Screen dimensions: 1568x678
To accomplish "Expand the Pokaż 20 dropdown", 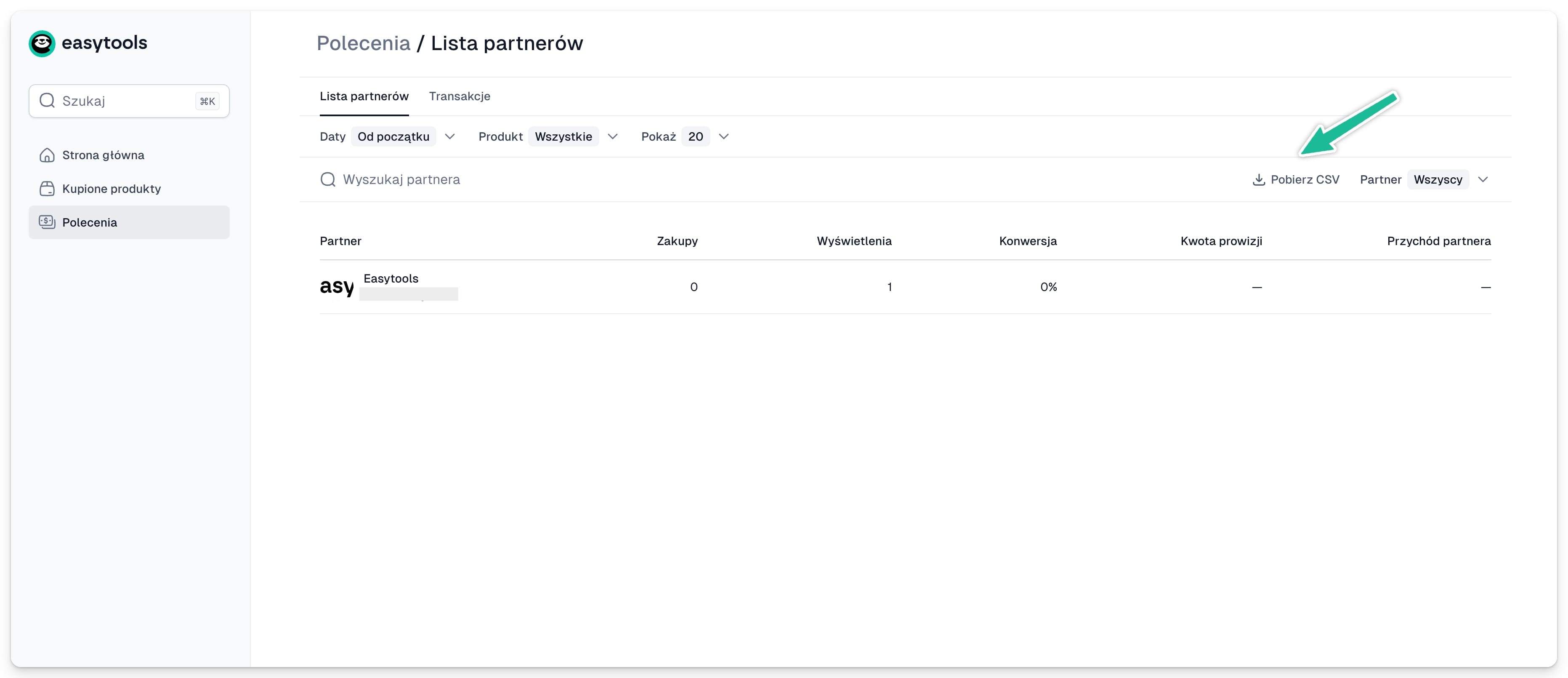I will [x=724, y=136].
